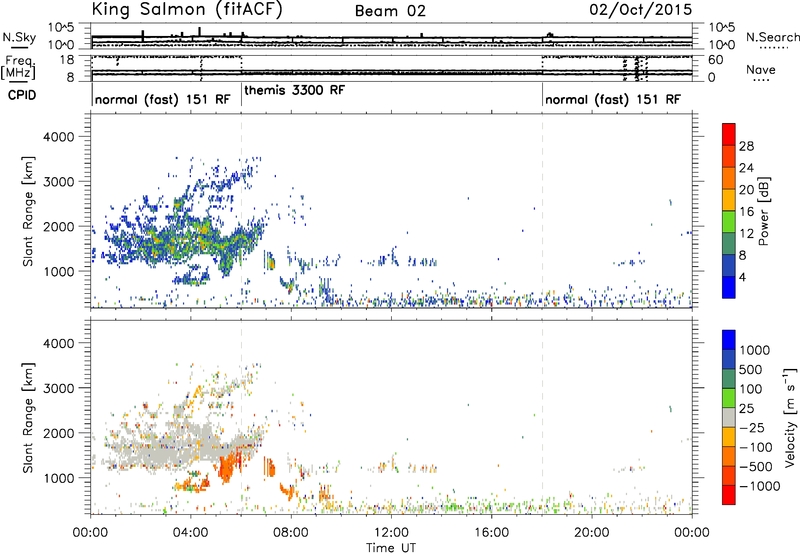Pick the teal 8–12 dB Power swatch
This screenshot has width=800, height=554.
coord(729,243)
